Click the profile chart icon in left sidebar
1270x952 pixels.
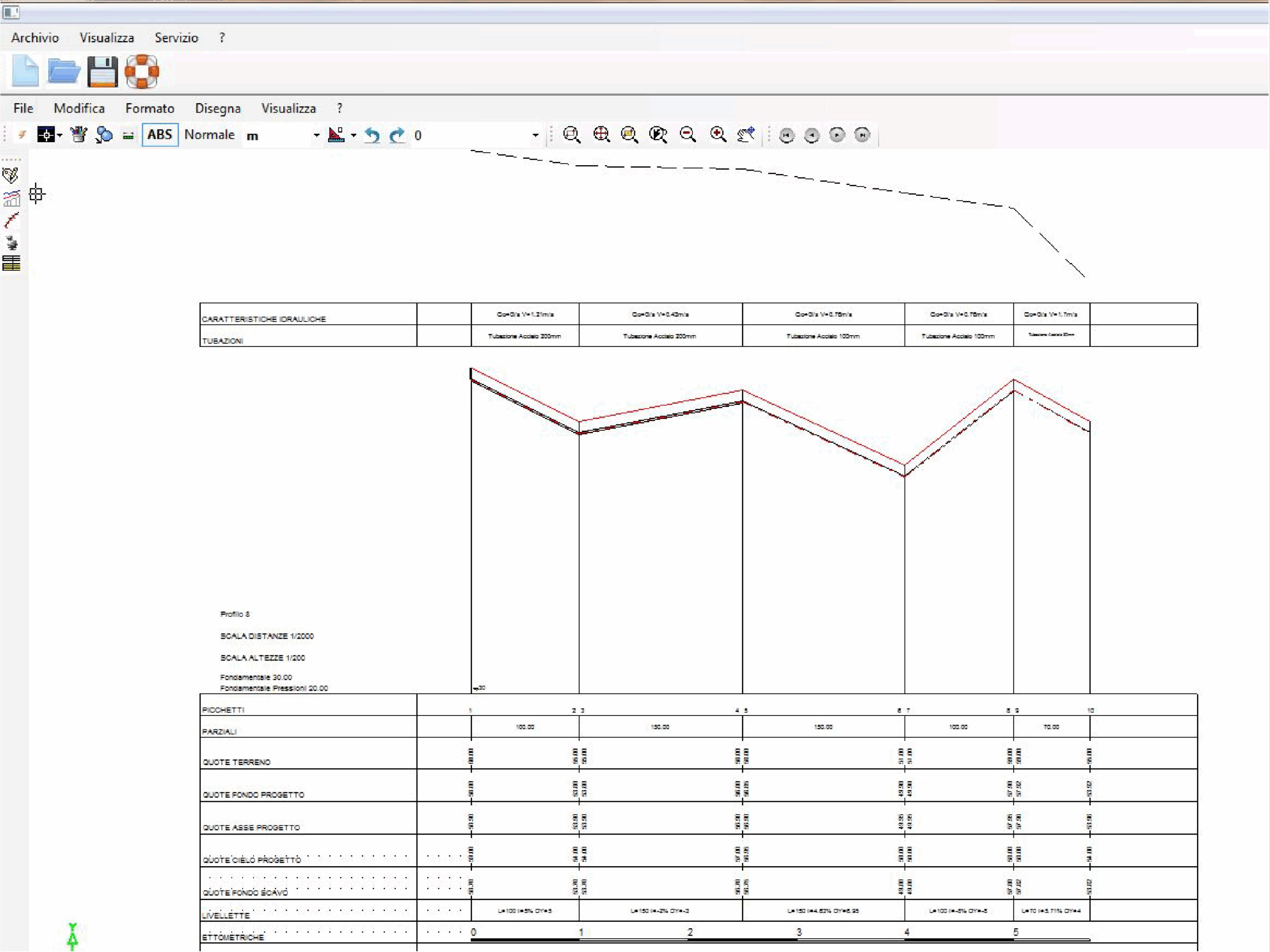pos(11,198)
